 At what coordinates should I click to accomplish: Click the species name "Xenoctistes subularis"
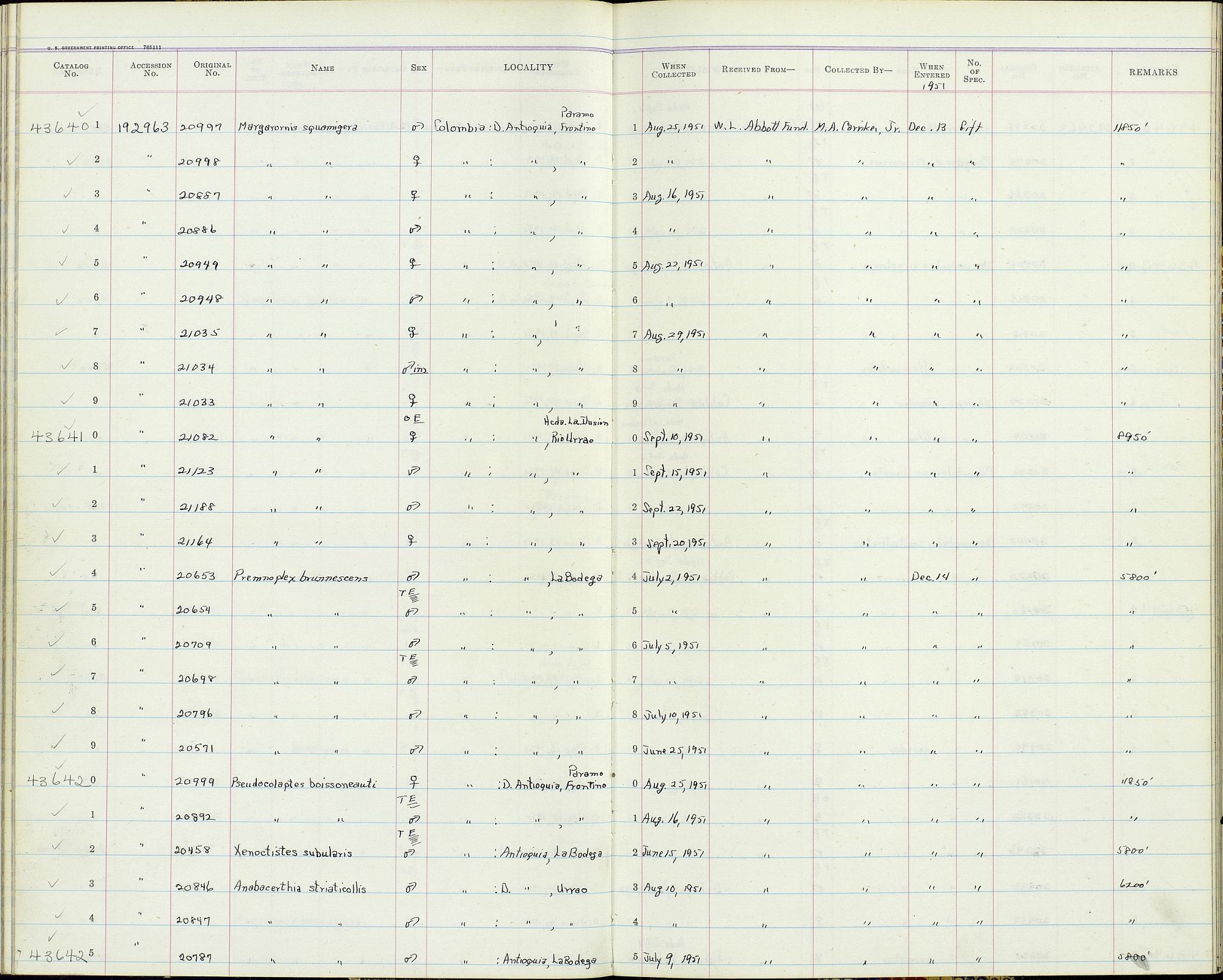coord(293,852)
